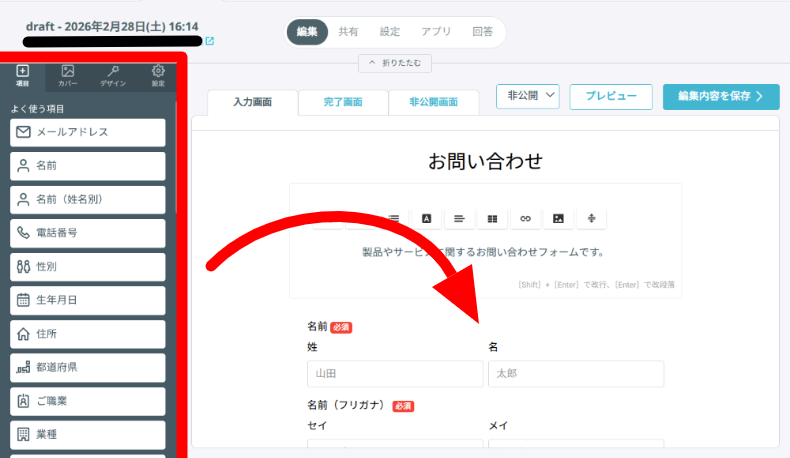Click the list toolbar icon
The image size is (790, 458).
click(393, 219)
